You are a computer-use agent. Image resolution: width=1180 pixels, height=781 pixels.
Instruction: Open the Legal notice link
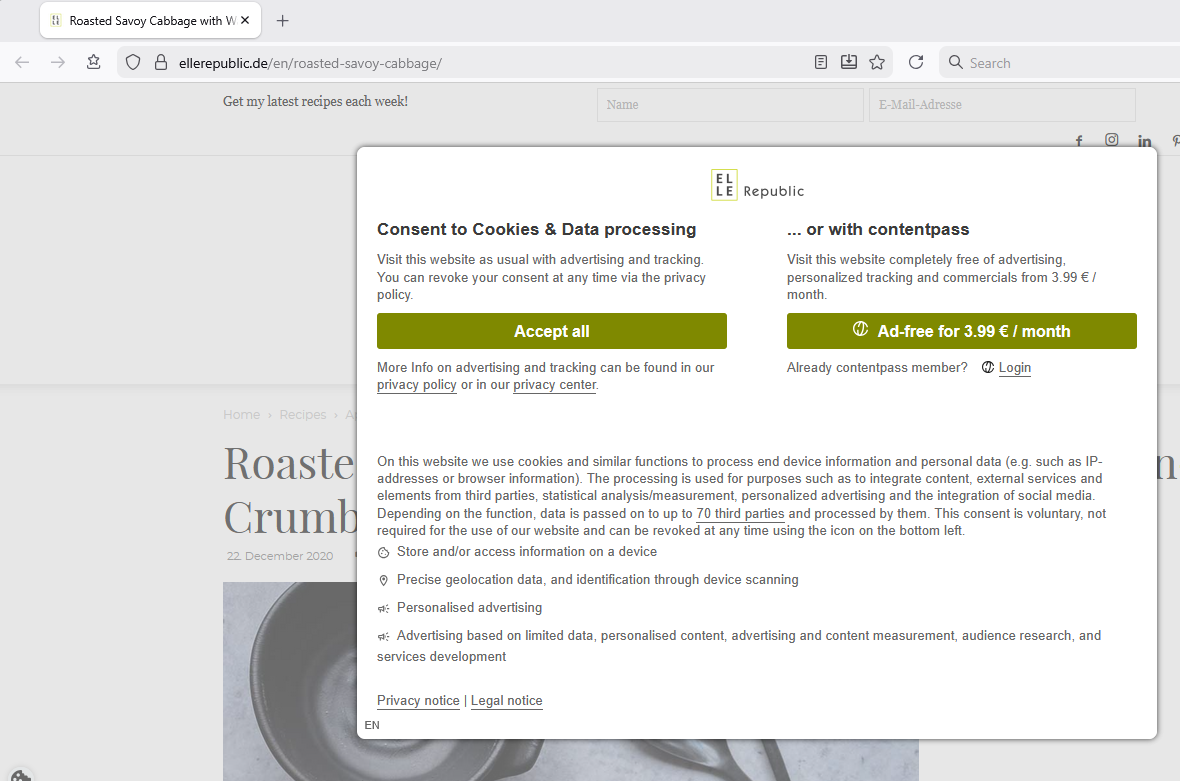[x=506, y=701]
